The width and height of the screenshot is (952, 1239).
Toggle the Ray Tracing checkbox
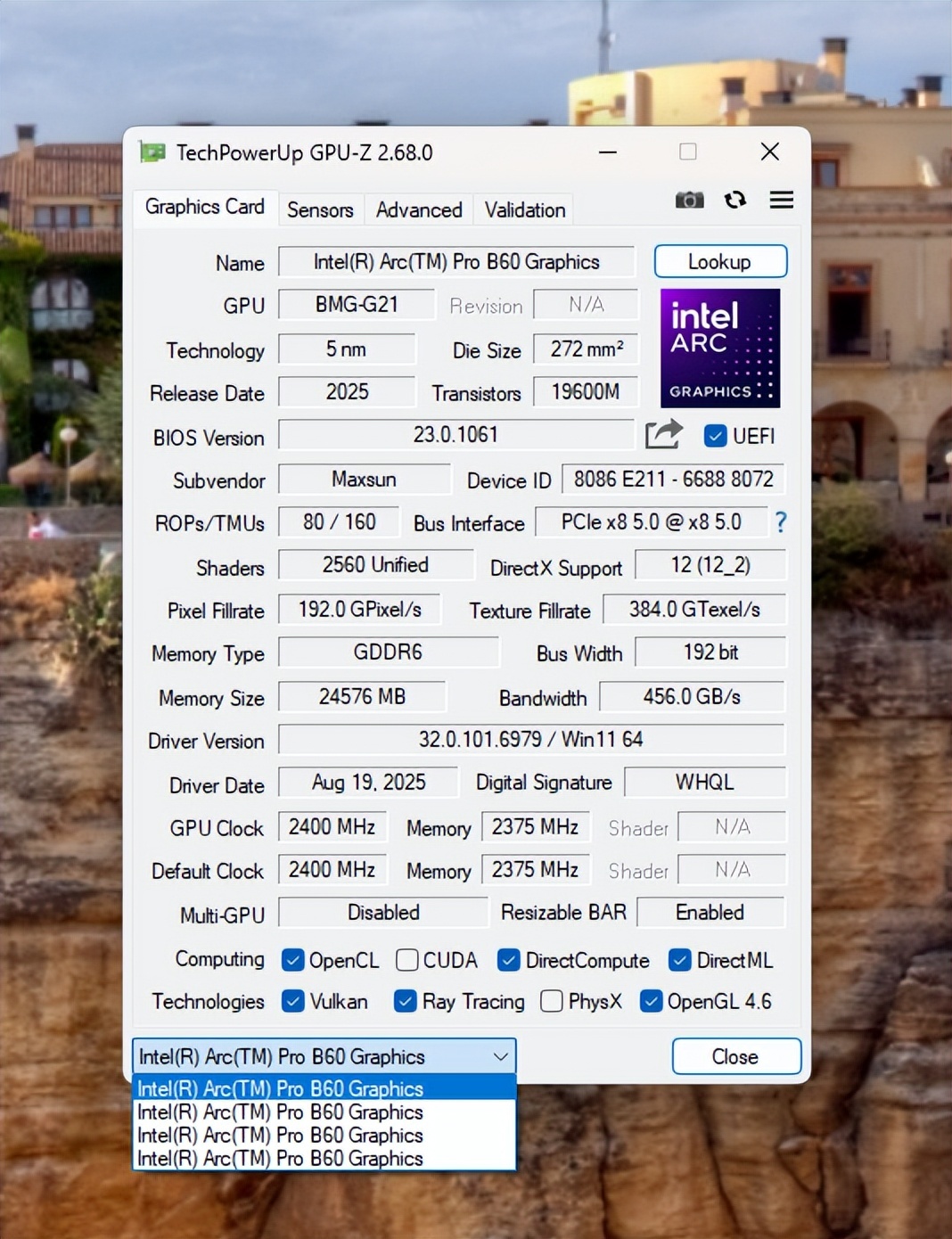click(406, 1001)
